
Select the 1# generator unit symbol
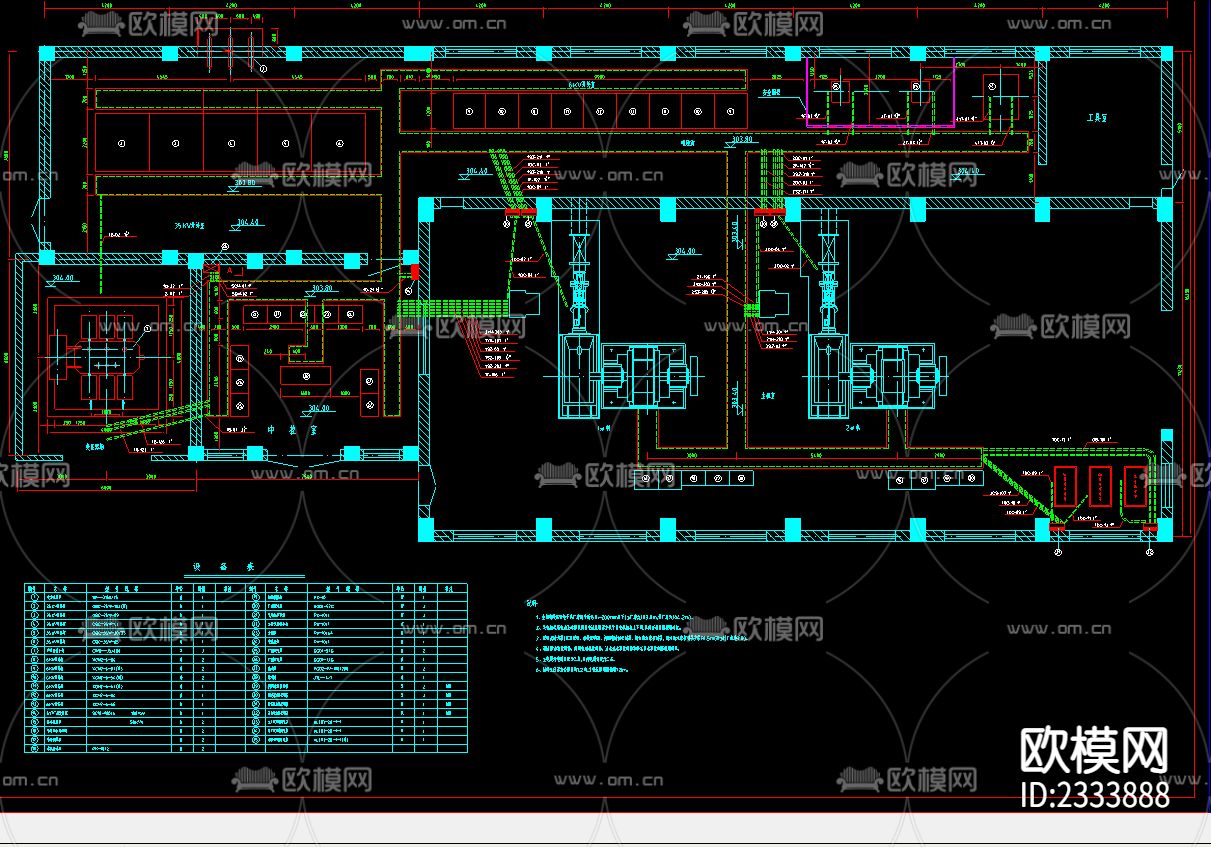620,373
